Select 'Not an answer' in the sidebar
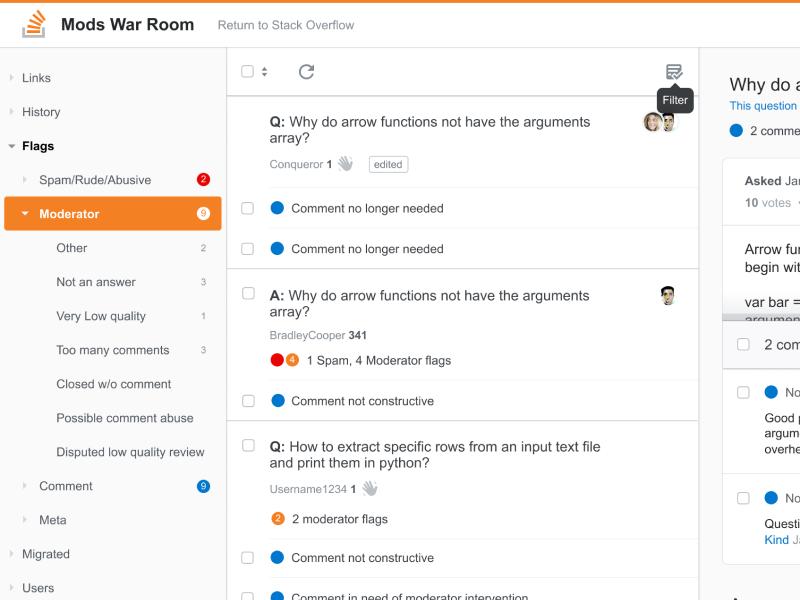Screen dimensions: 800x600 coord(97,282)
